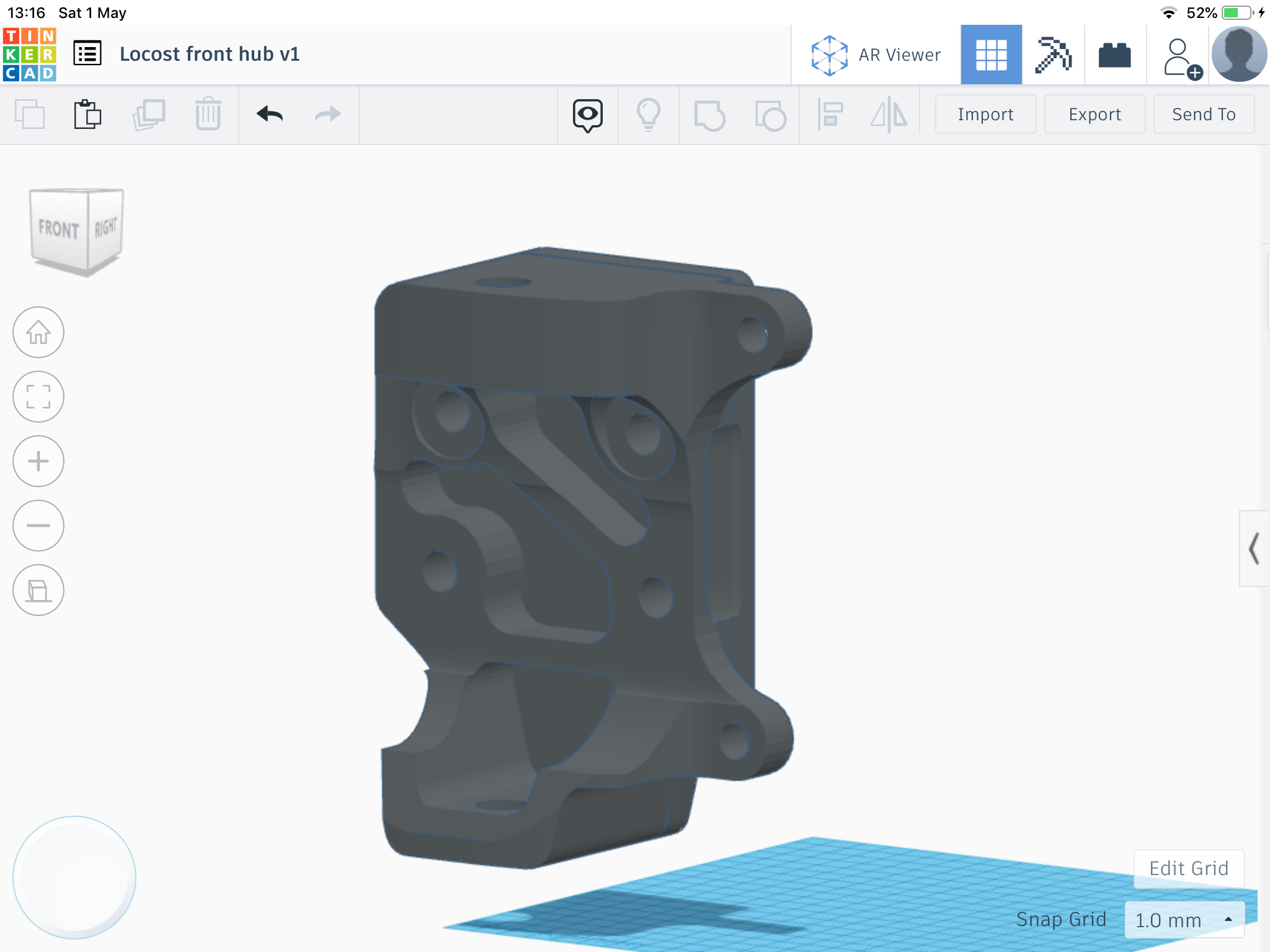Switch to Bricks view
This screenshot has height=952, width=1270.
(1114, 55)
